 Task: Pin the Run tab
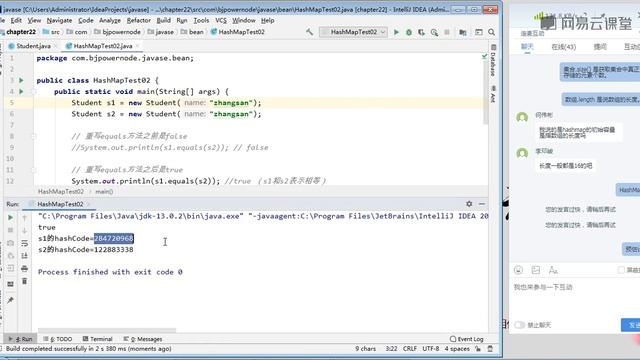[x=11, y=300]
